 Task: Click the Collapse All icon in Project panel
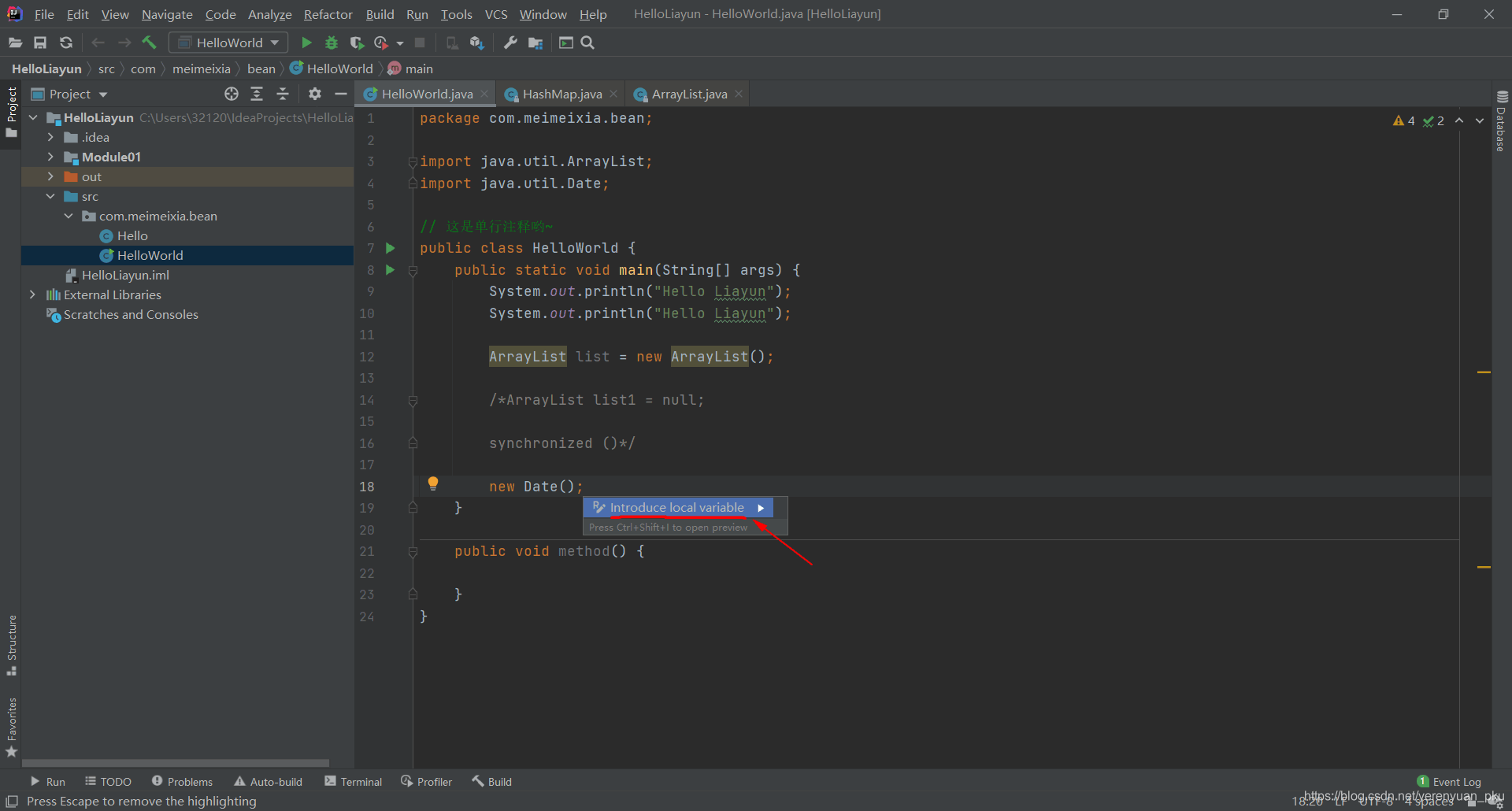pos(283,94)
